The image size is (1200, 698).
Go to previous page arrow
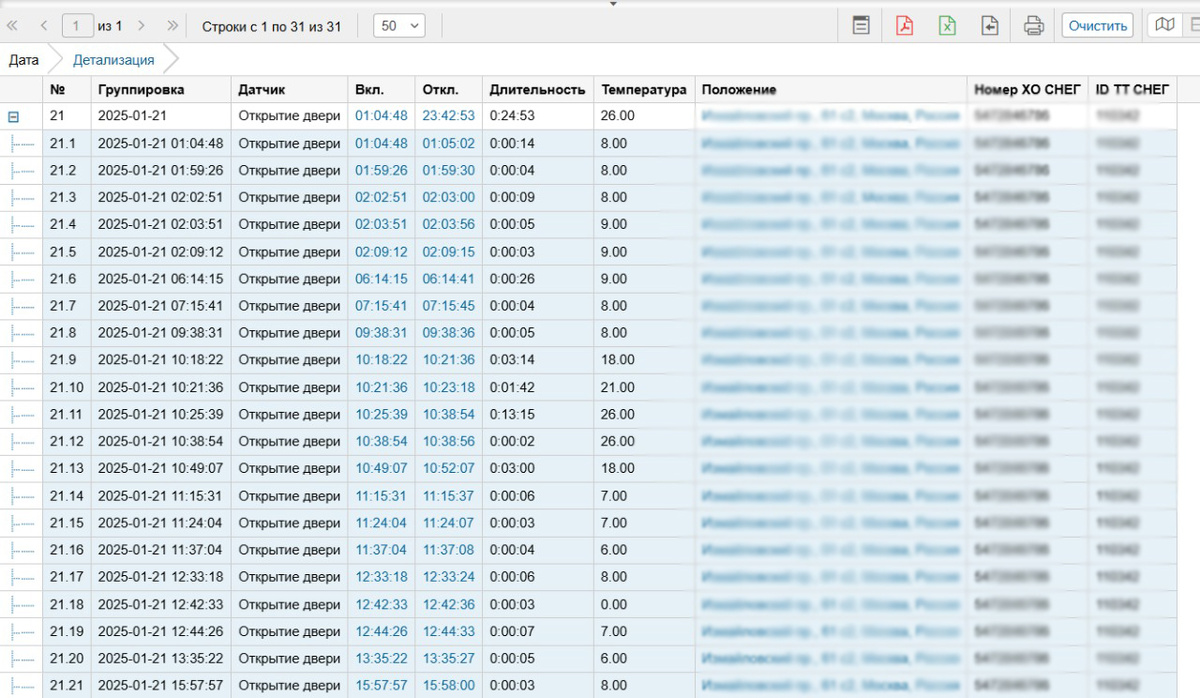coord(43,26)
